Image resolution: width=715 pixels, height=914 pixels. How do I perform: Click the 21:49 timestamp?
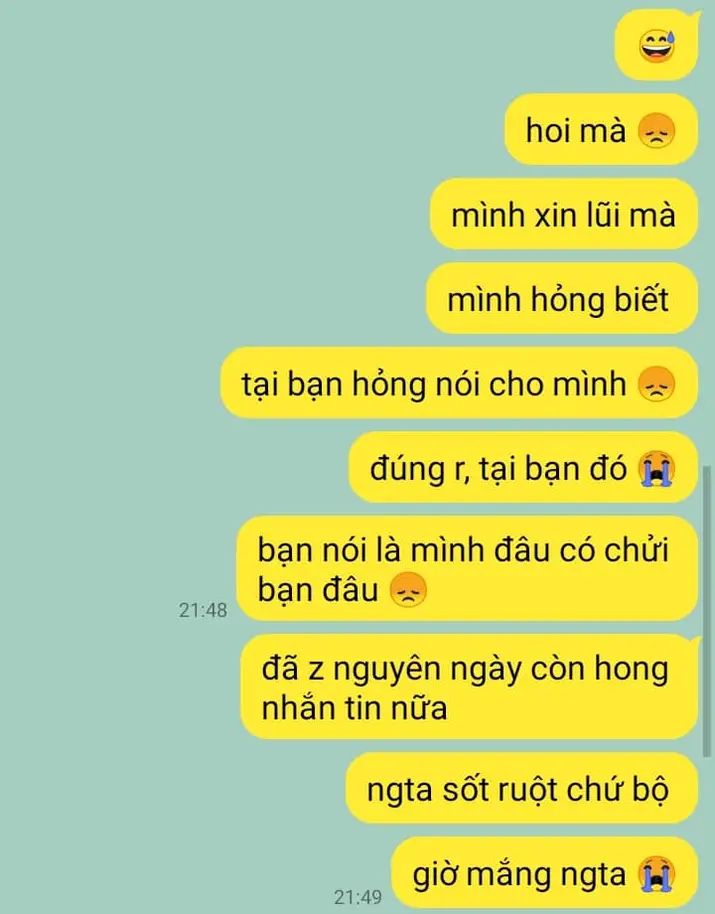click(x=358, y=897)
